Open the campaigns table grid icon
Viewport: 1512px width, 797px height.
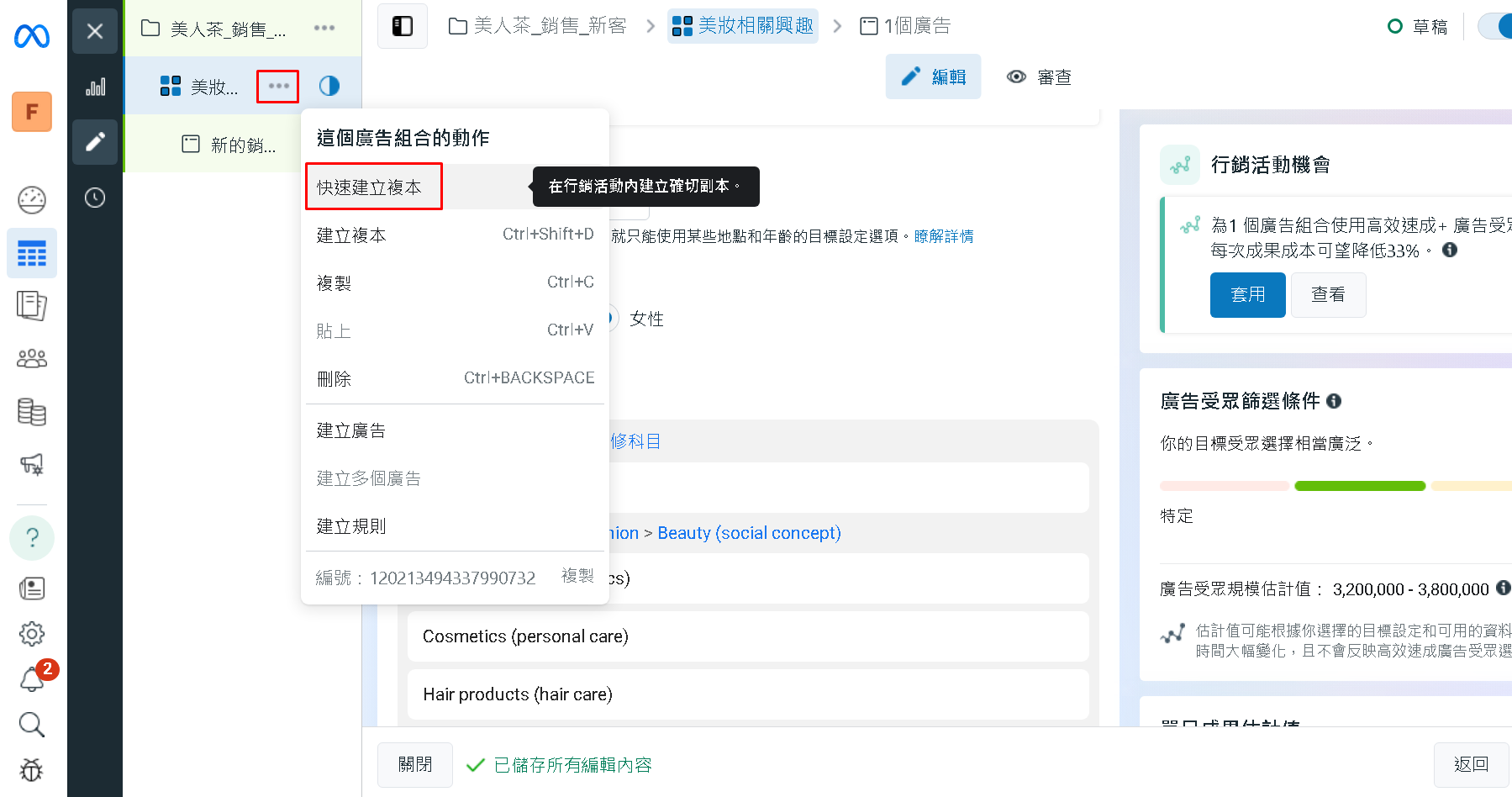tap(32, 253)
